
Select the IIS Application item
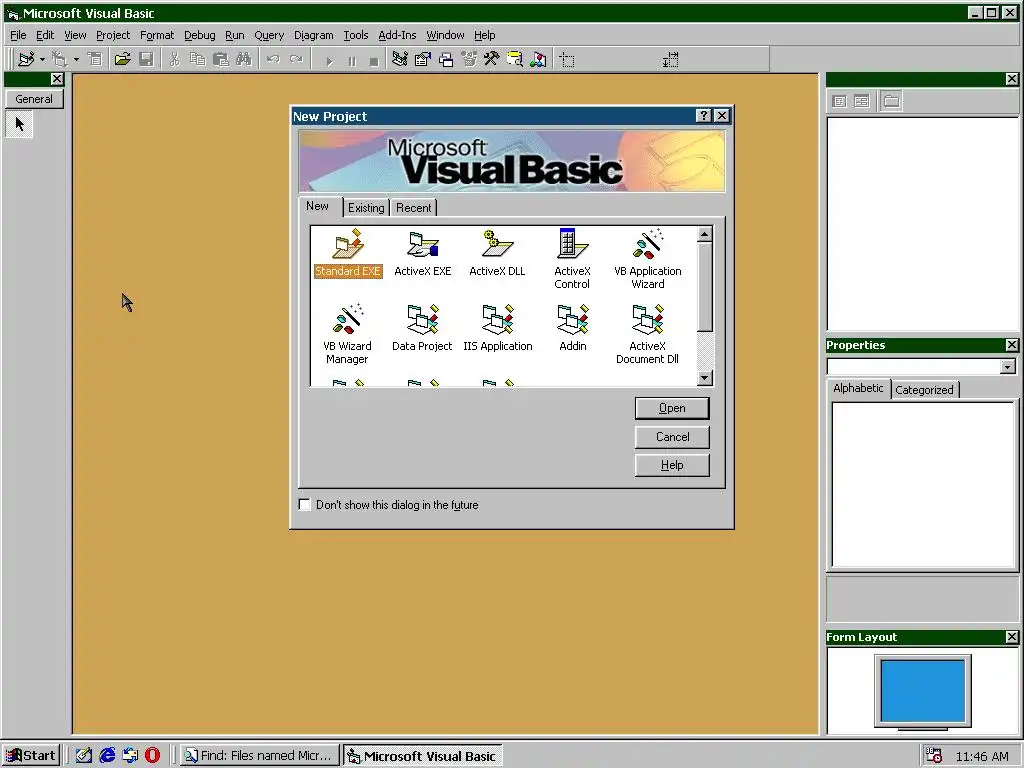[x=498, y=329]
